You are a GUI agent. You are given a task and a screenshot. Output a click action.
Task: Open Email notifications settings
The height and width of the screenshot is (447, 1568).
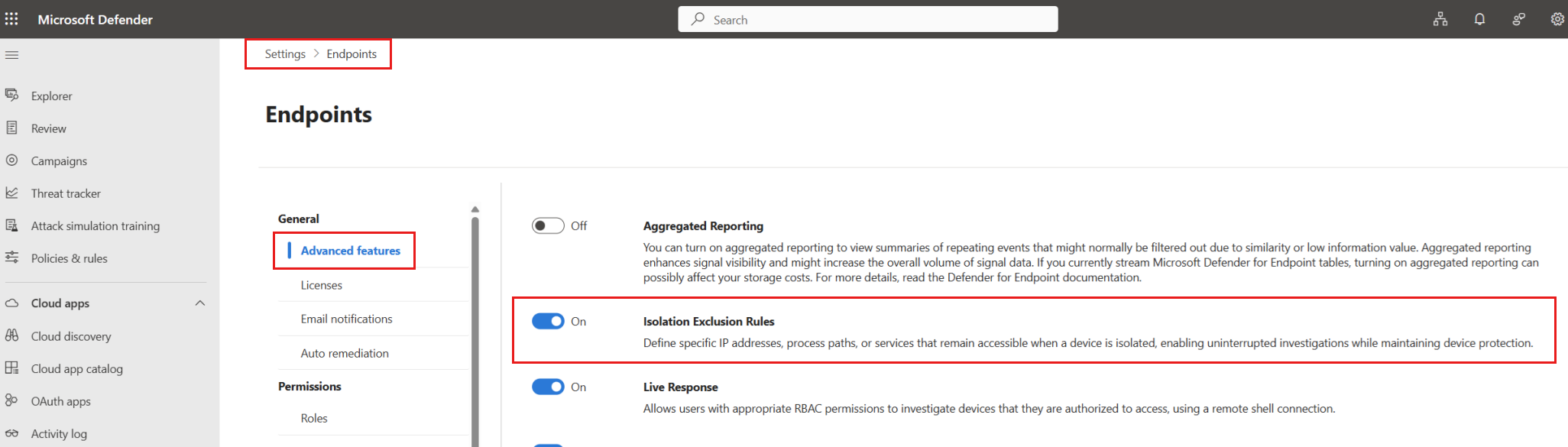(346, 319)
